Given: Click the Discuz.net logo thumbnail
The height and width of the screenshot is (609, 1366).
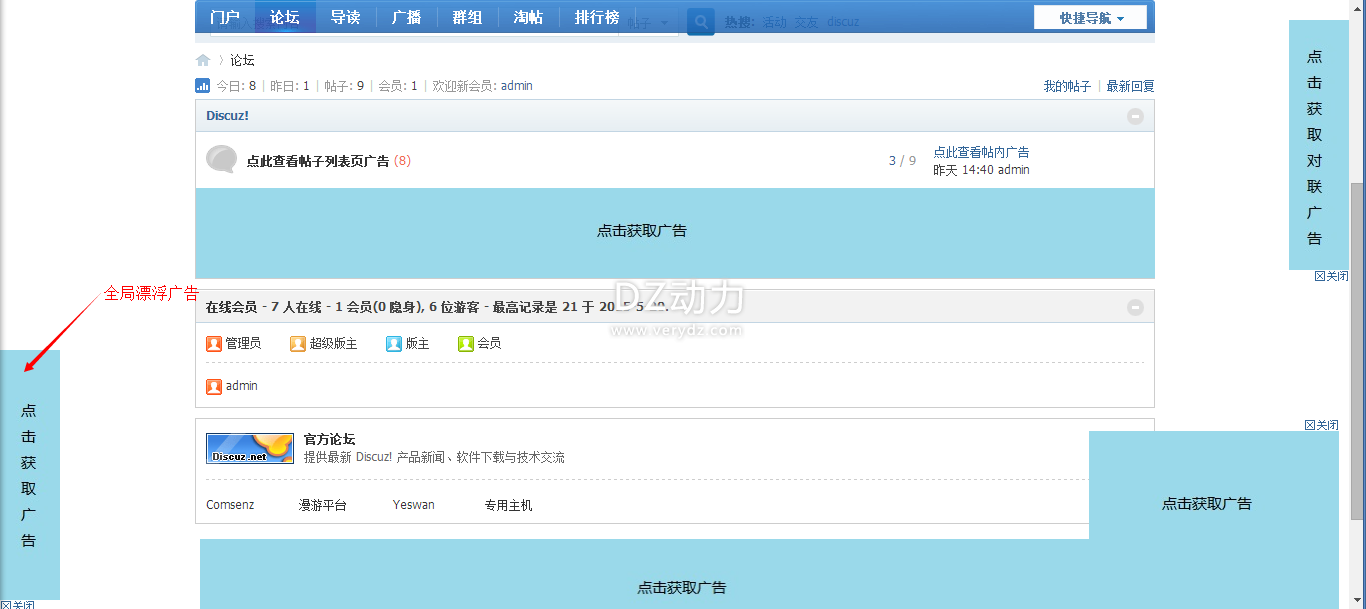Looking at the screenshot, I should [x=250, y=448].
